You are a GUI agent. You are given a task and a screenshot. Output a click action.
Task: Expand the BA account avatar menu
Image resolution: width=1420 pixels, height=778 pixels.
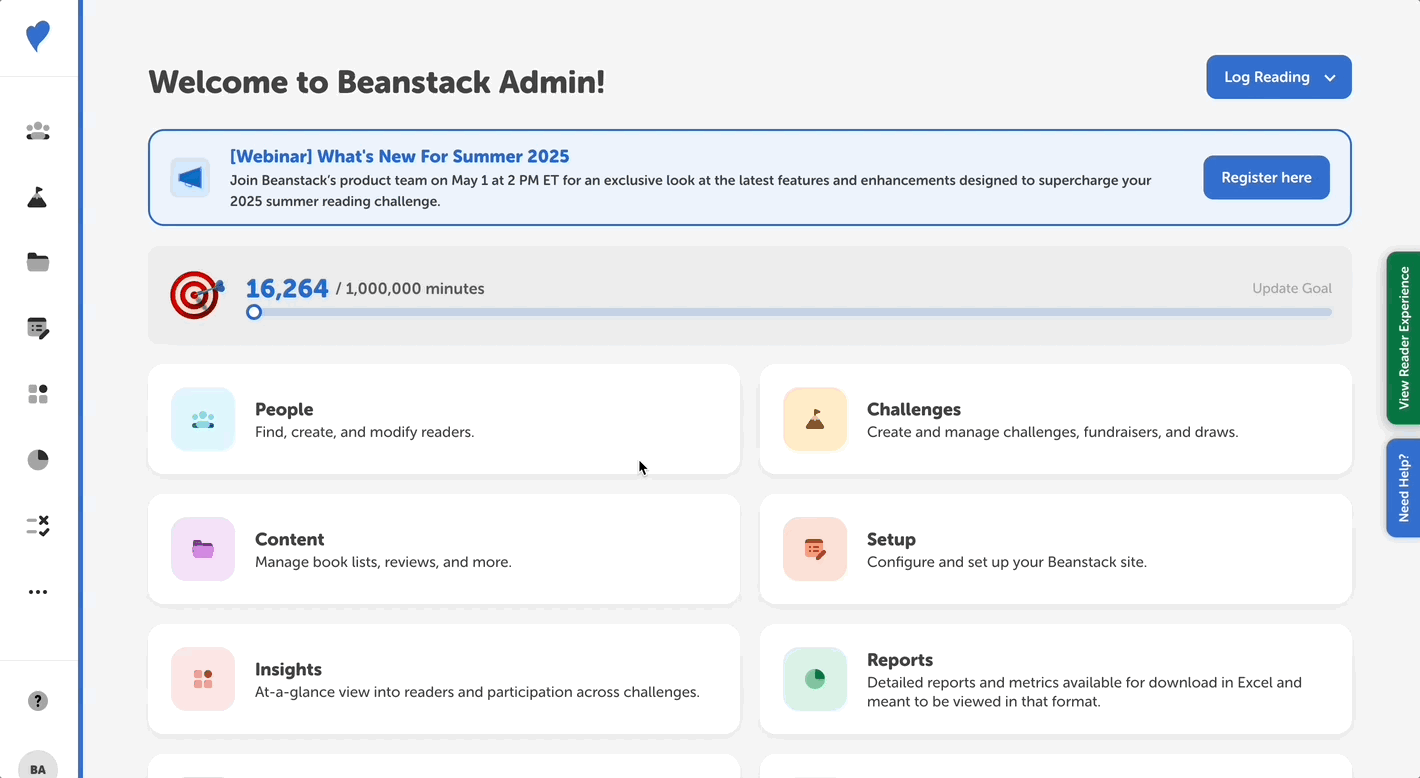(x=37, y=765)
